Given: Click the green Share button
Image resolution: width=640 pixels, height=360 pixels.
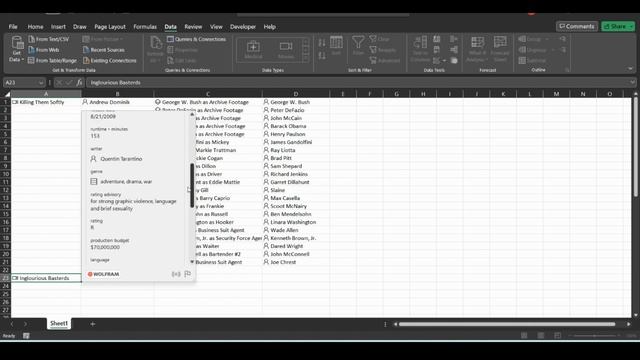Looking at the screenshot, I should pos(618,26).
